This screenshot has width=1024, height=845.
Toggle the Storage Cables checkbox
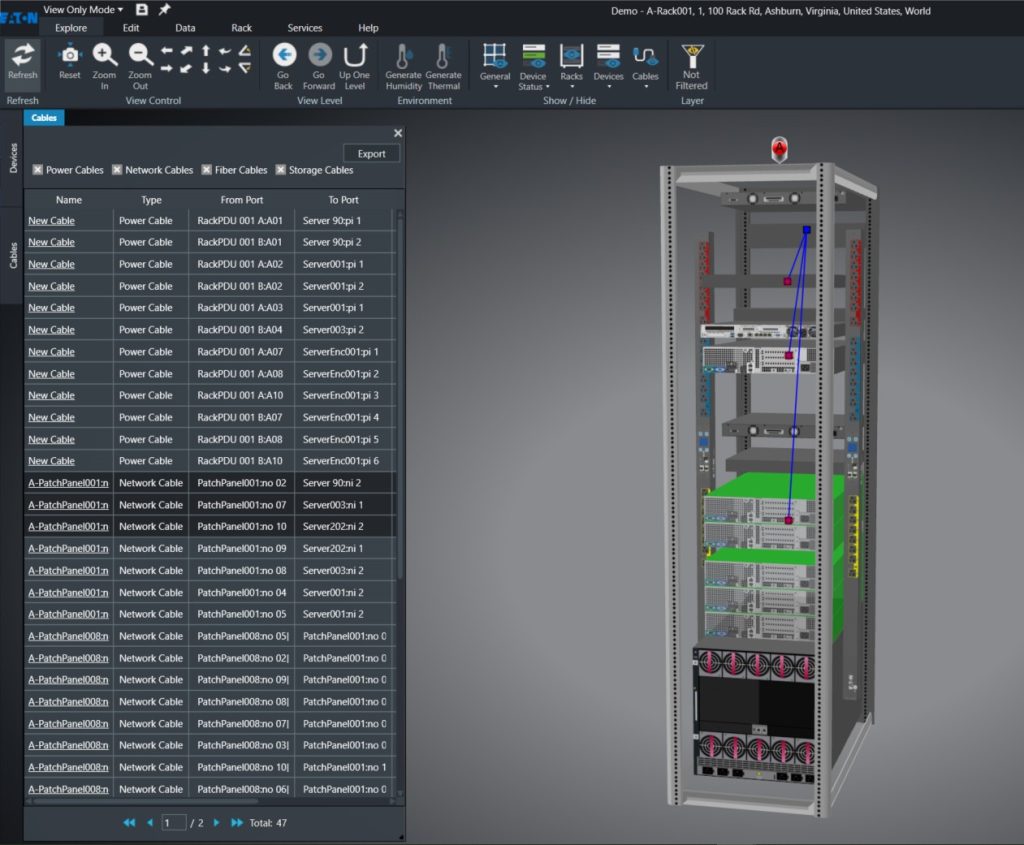[281, 170]
